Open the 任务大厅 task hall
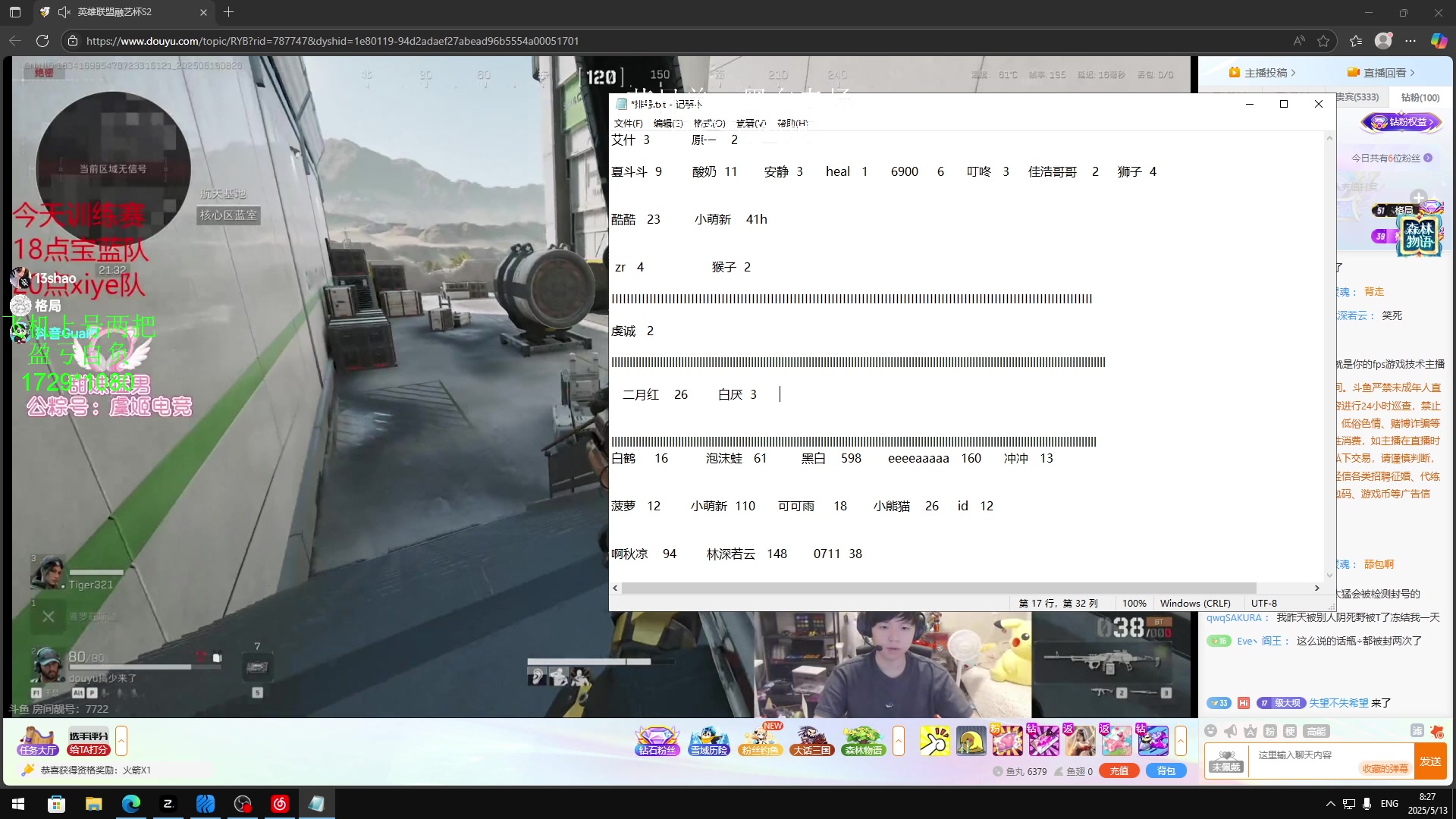 coord(38,741)
